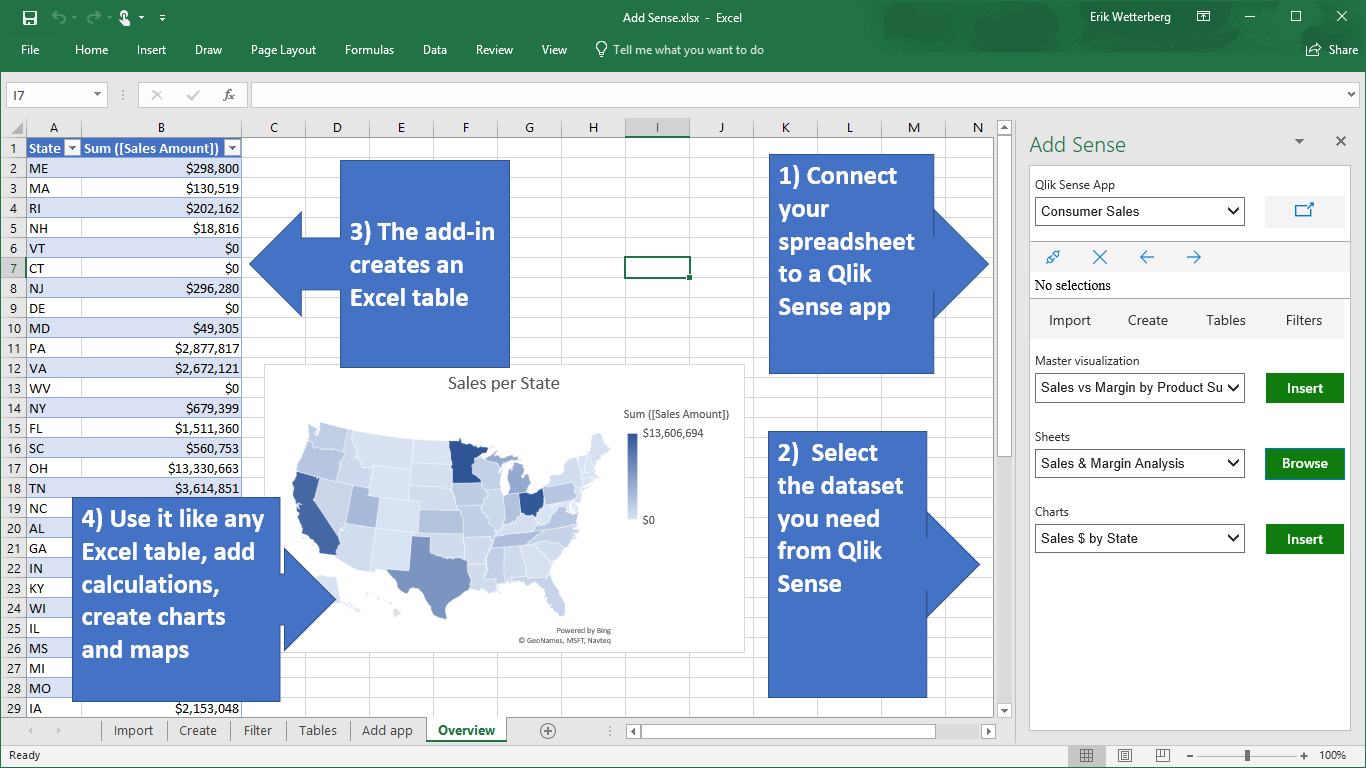Toggle Touch/Mouse mode icon
Image resolution: width=1366 pixels, height=768 pixels.
[124, 17]
